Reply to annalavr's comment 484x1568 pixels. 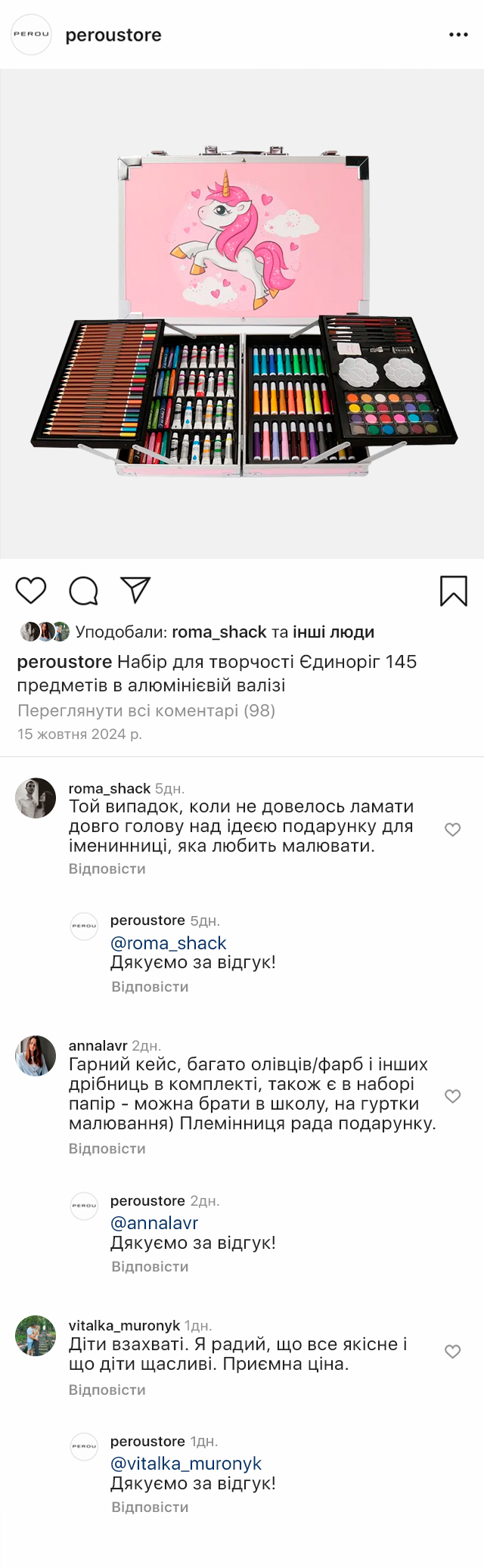107,1149
